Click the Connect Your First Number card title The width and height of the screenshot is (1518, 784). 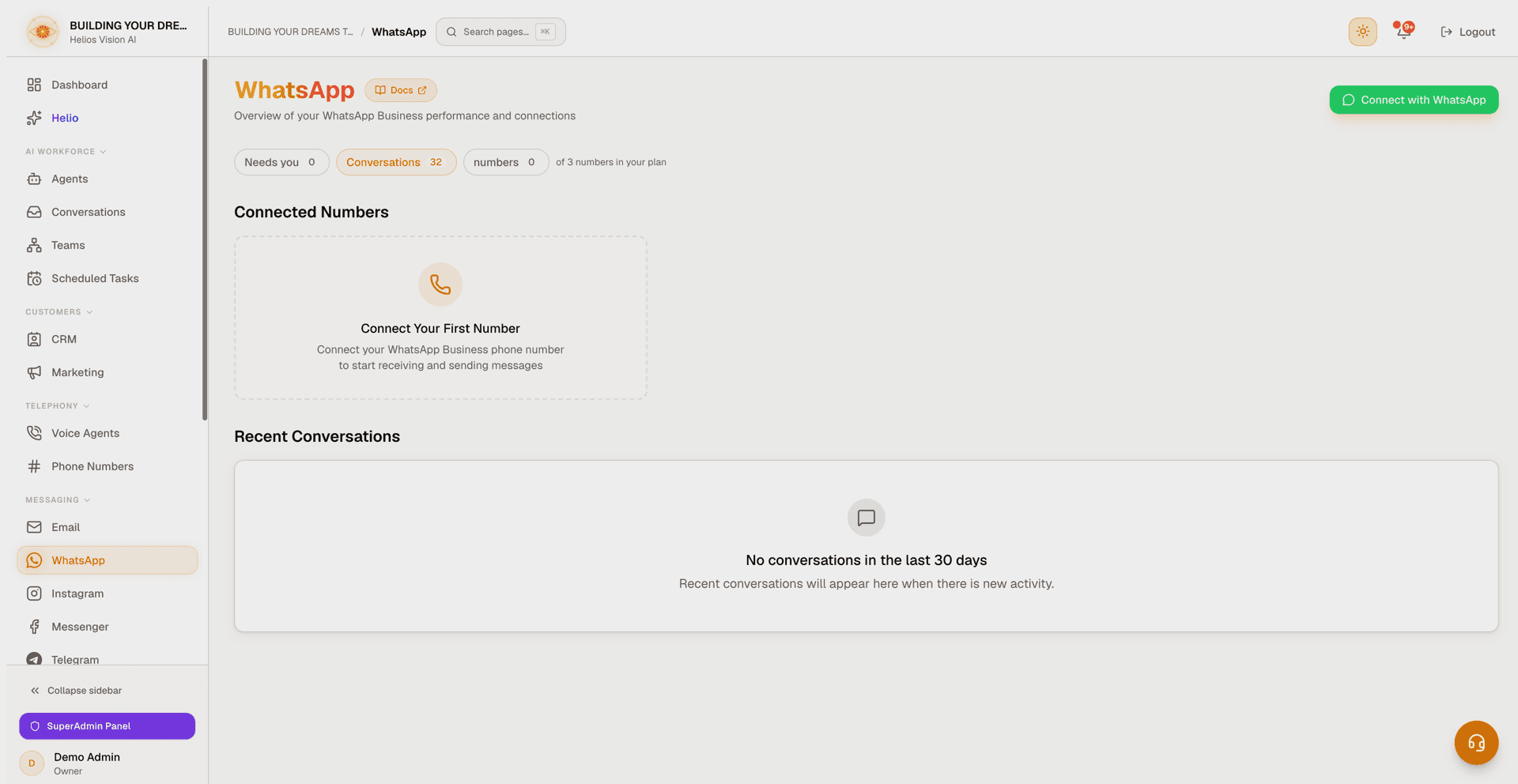[440, 329]
